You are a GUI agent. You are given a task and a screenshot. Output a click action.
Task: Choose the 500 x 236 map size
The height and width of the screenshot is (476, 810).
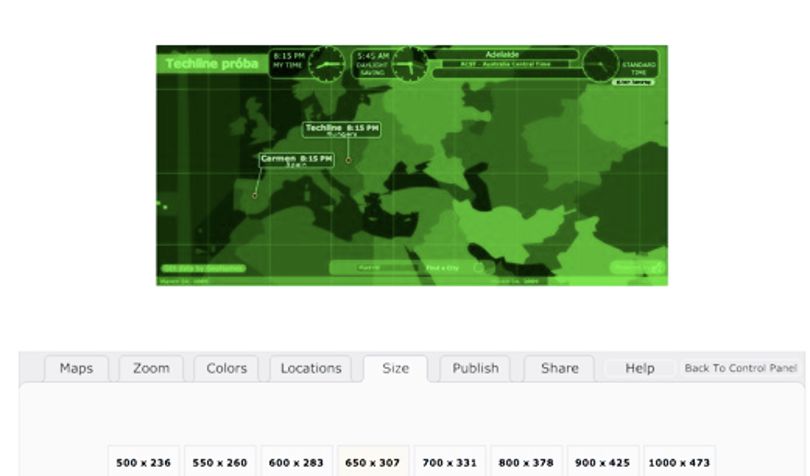pos(144,462)
